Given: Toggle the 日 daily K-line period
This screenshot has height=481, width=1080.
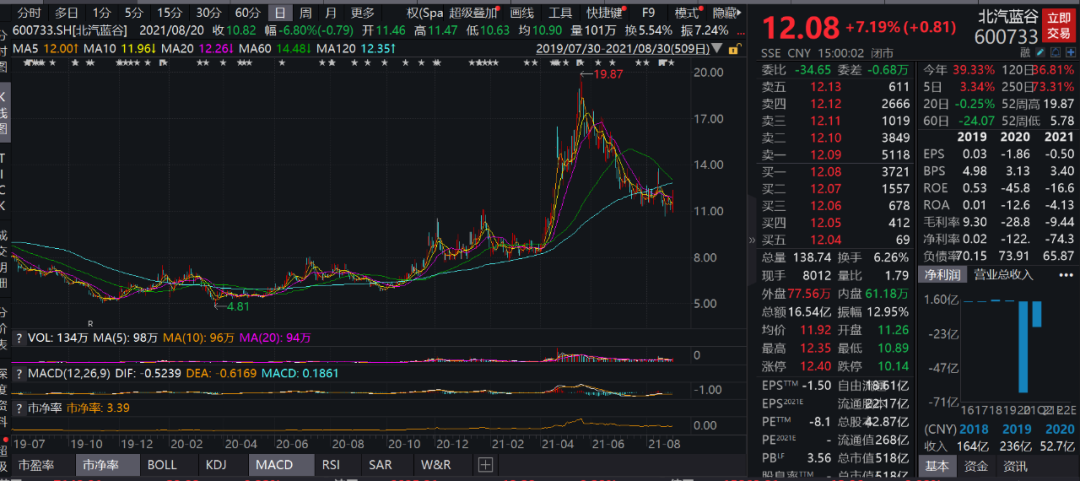Looking at the screenshot, I should point(278,13).
